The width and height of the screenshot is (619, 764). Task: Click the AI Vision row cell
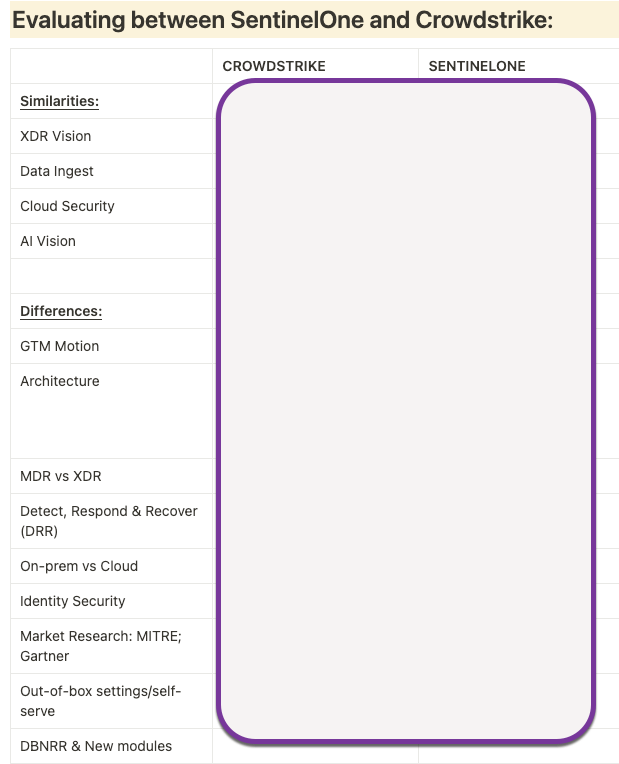[x=48, y=241]
